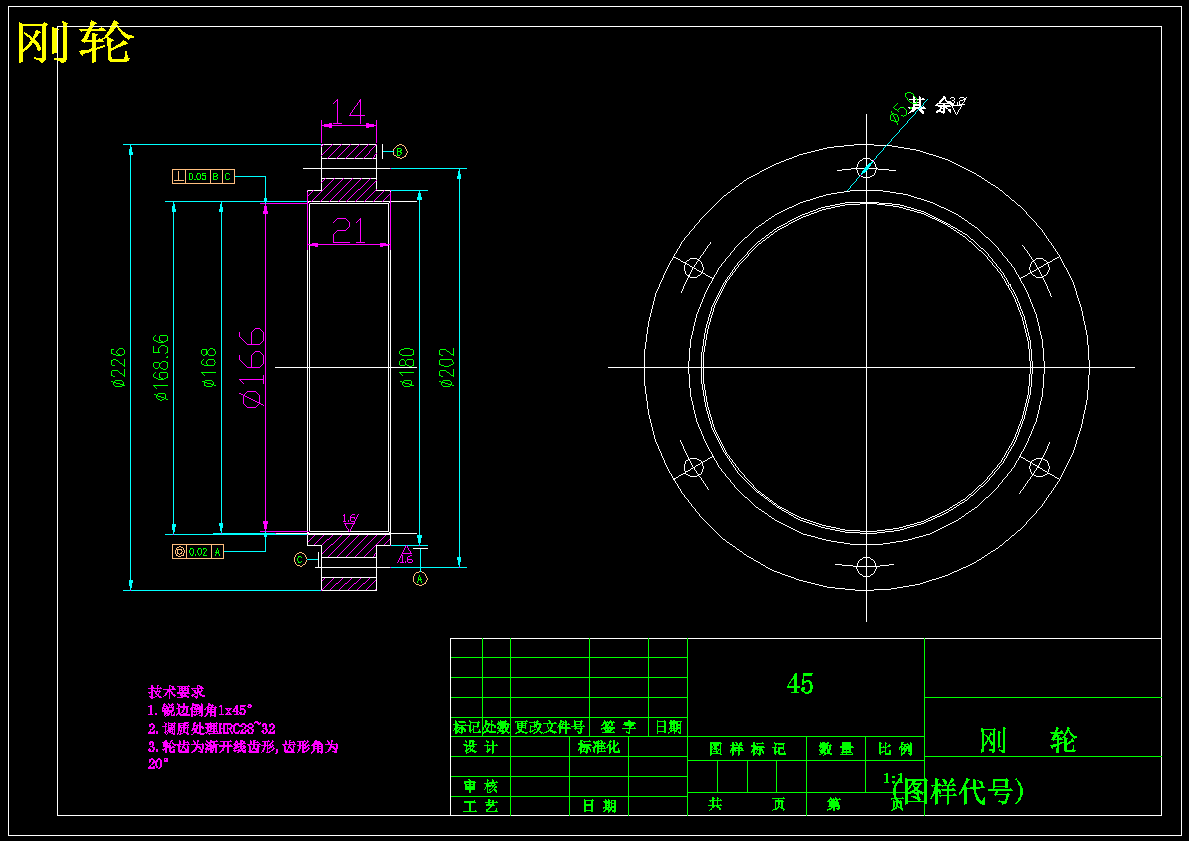Select the 1:1 scale value

(893, 779)
